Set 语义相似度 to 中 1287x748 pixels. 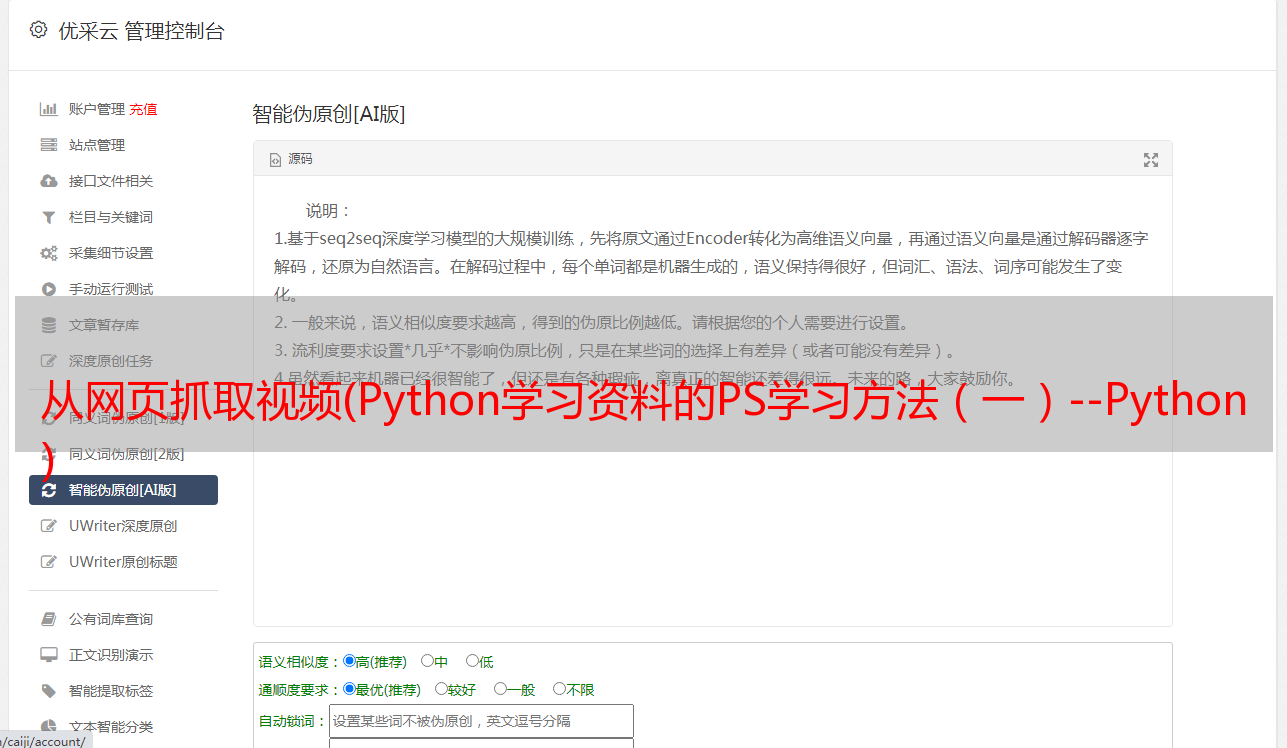[427, 661]
